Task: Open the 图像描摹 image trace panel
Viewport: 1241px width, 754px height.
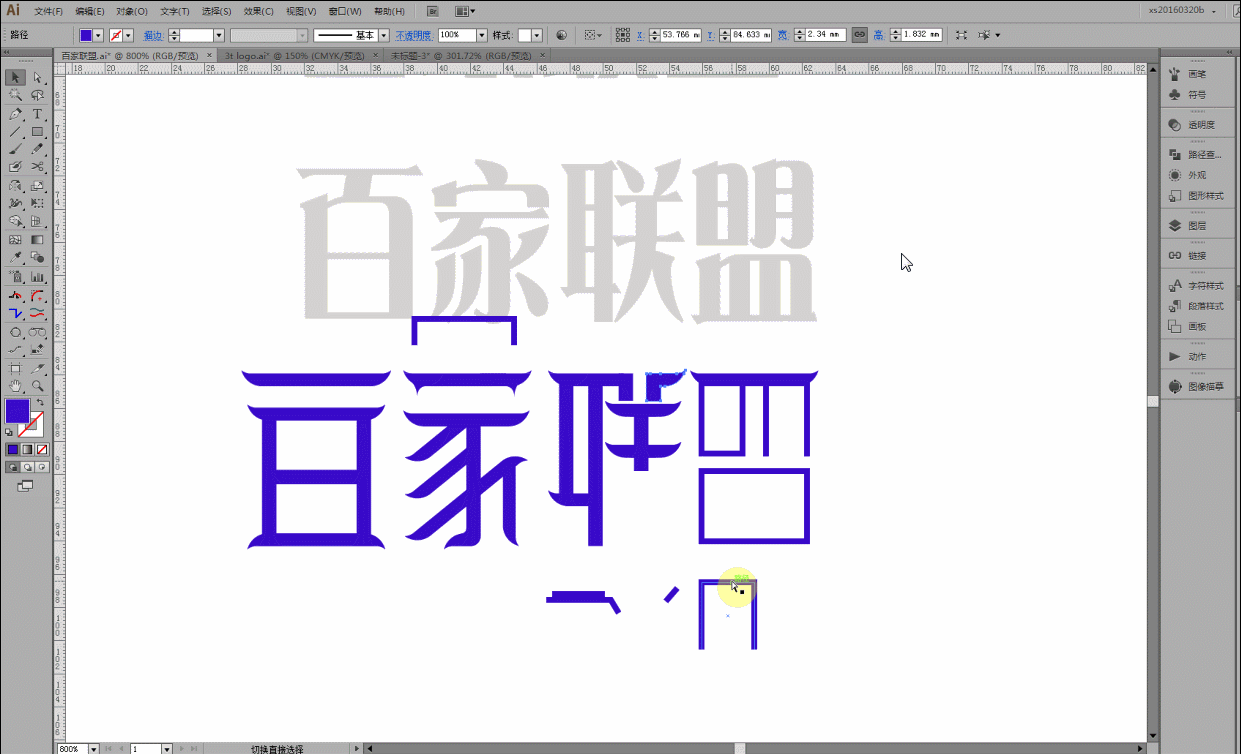Action: pyautogui.click(x=1196, y=386)
